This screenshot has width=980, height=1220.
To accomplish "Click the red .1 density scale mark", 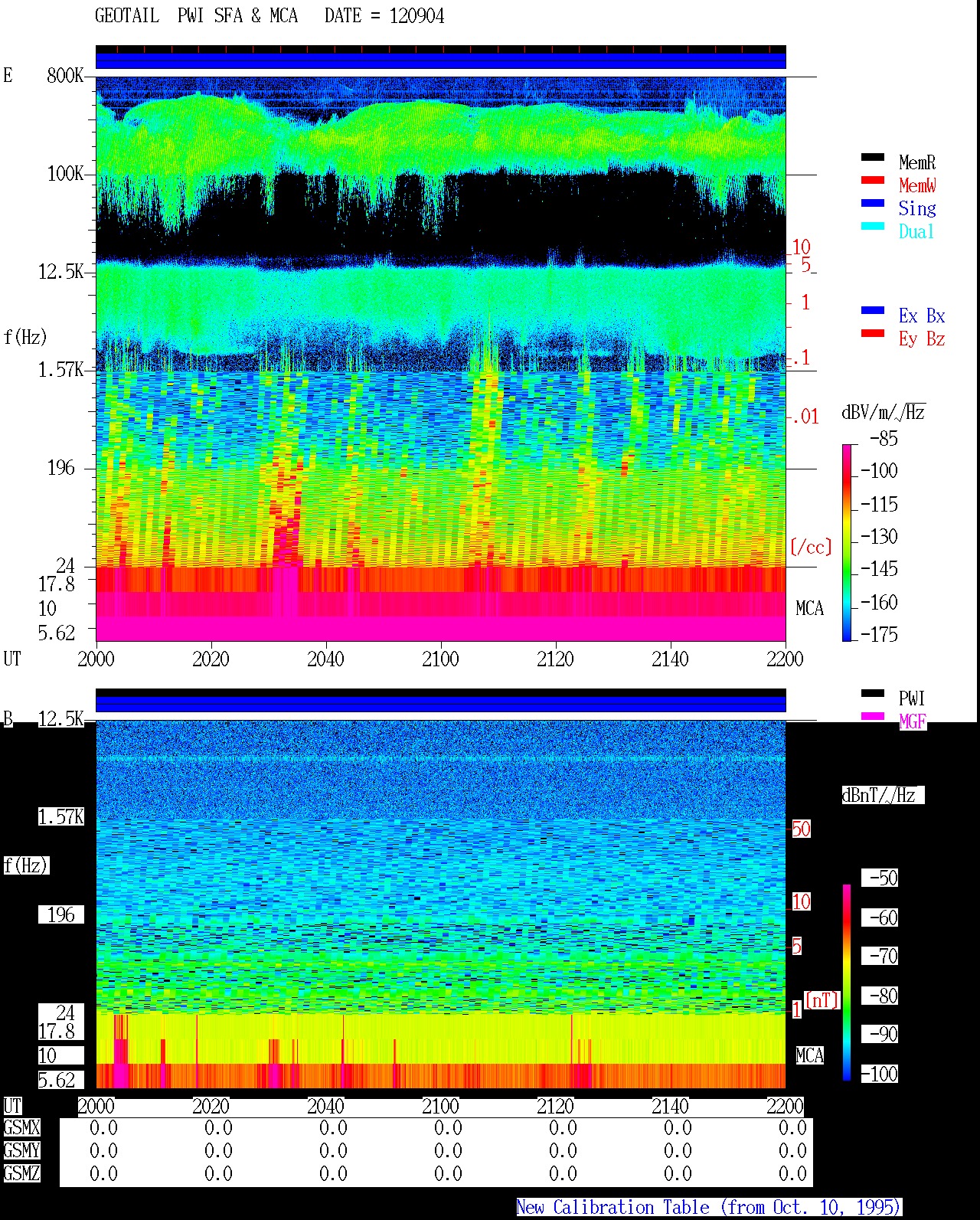I will tap(801, 357).
